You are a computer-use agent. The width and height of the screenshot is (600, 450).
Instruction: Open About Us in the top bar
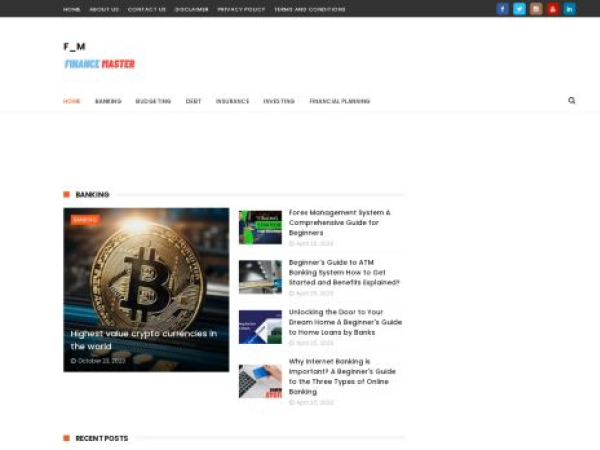[104, 9]
